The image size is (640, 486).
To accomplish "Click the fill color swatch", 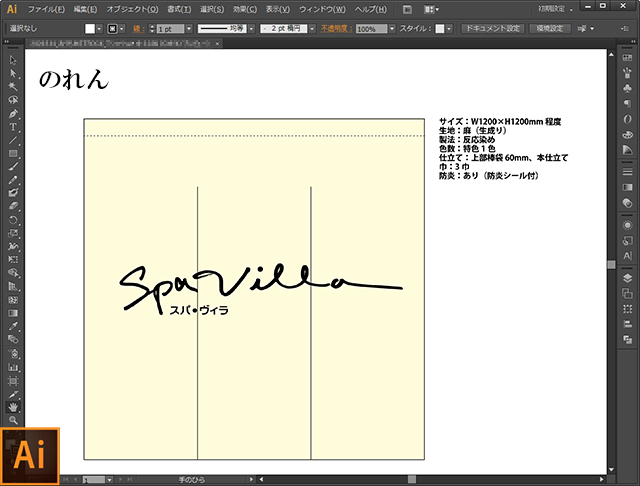I will pos(90,29).
